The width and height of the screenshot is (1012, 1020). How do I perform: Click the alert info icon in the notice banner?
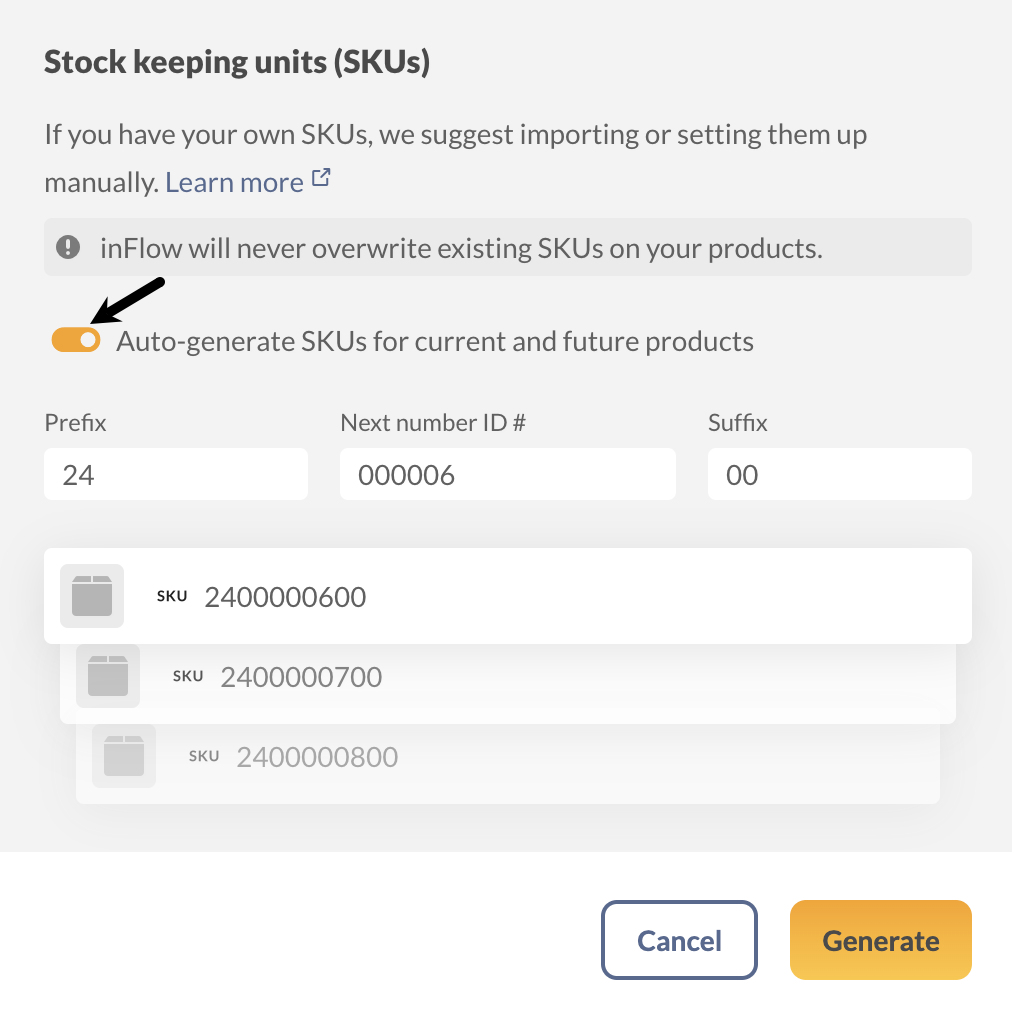[68, 246]
